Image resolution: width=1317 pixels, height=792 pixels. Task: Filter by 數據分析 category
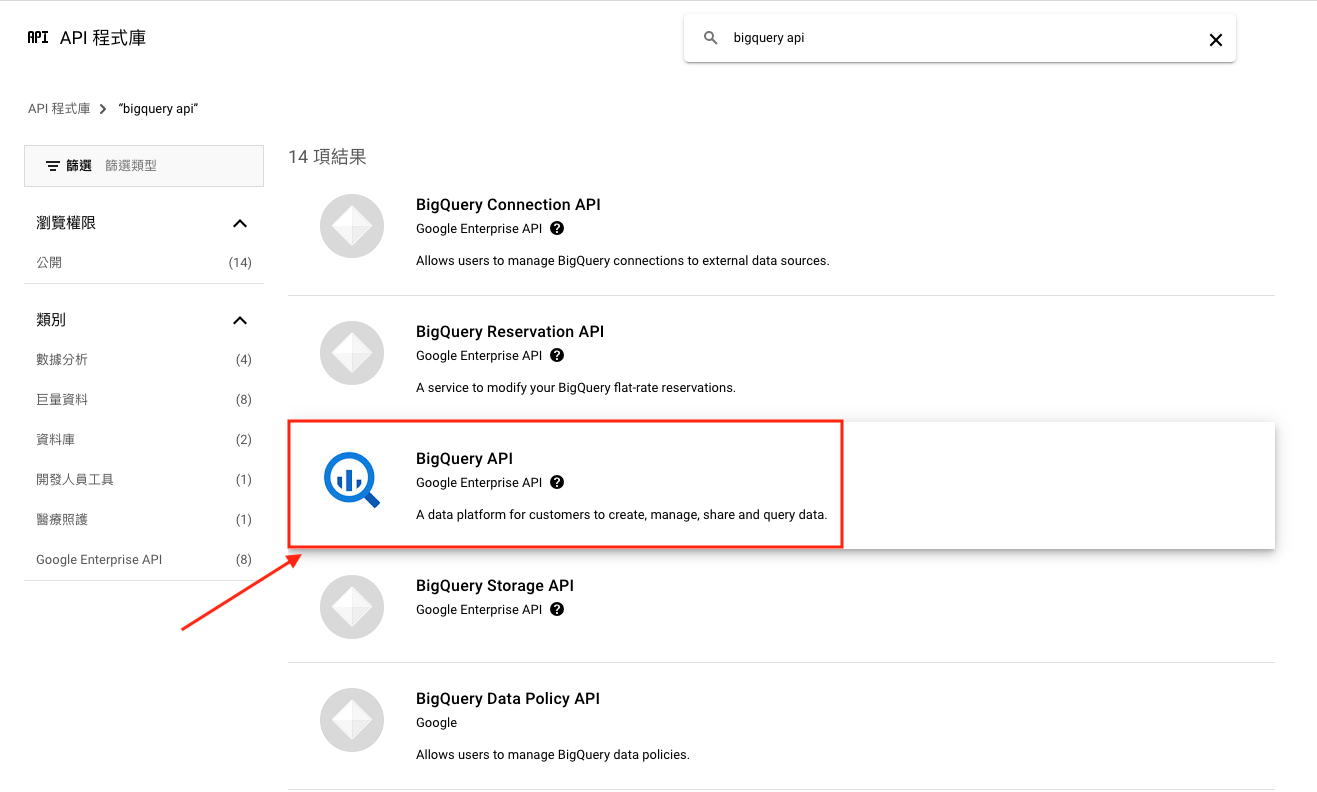point(144,360)
